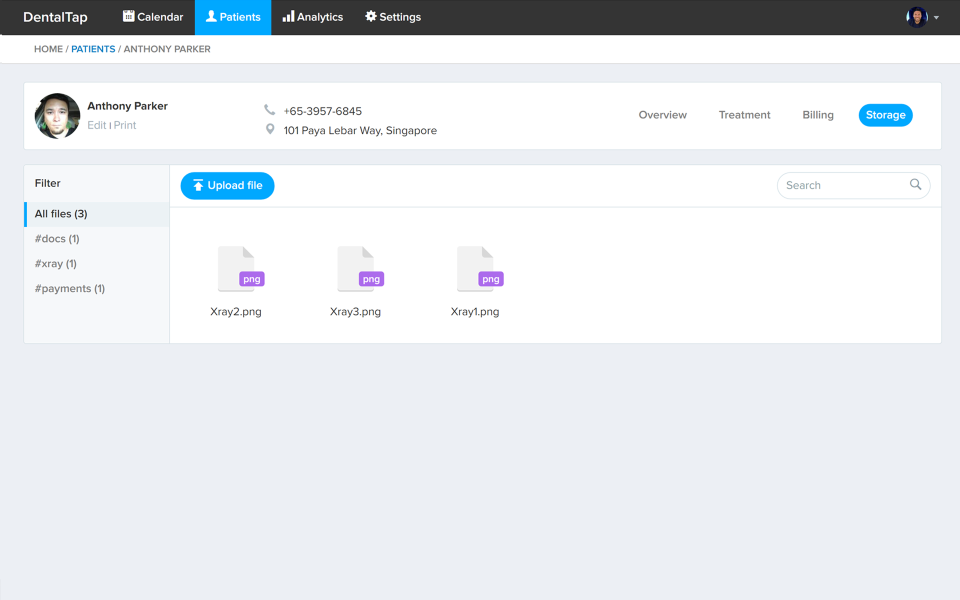The height and width of the screenshot is (600, 960).
Task: Switch to the Treatment tab
Action: (744, 115)
